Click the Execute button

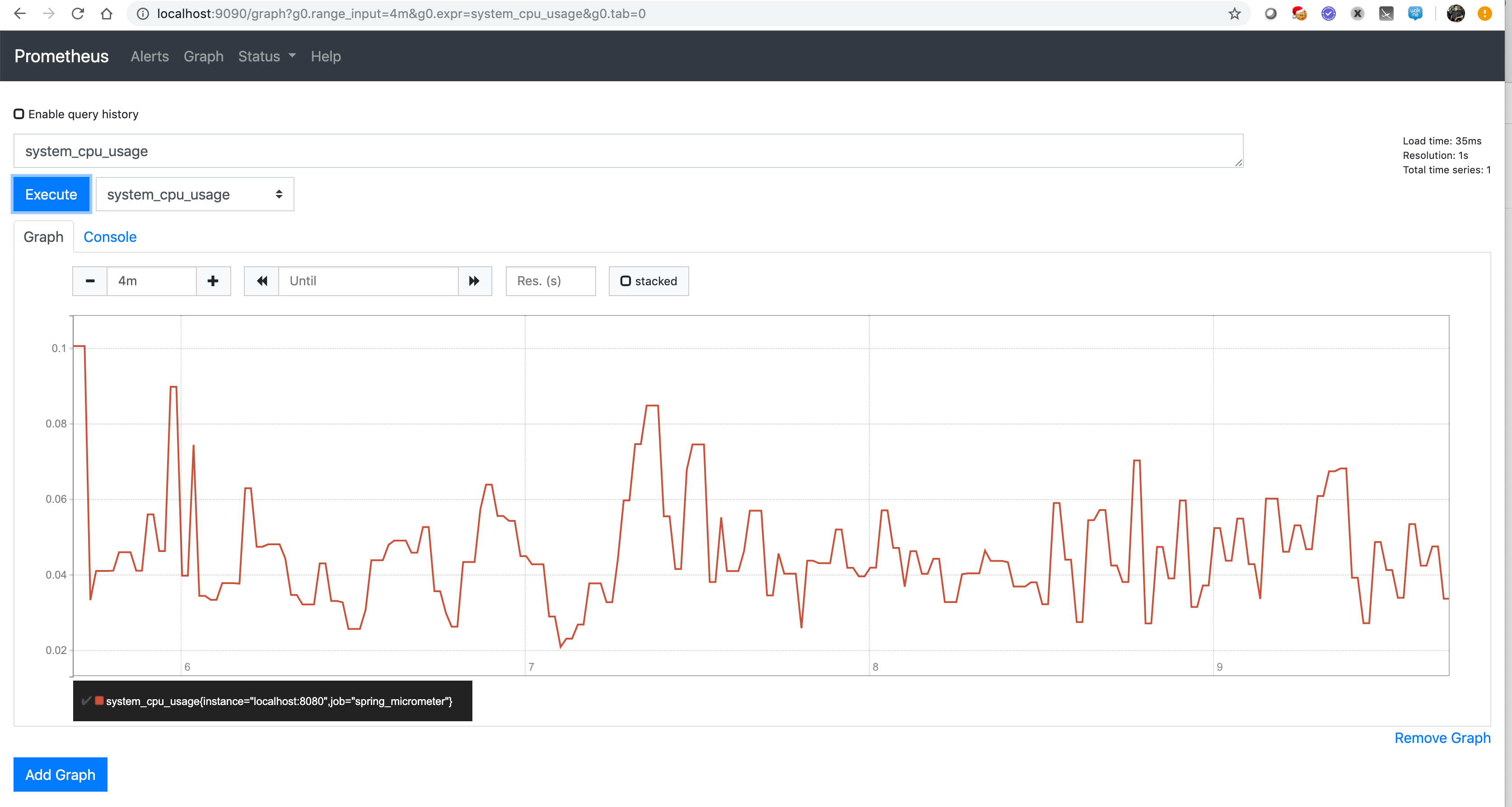pos(51,194)
